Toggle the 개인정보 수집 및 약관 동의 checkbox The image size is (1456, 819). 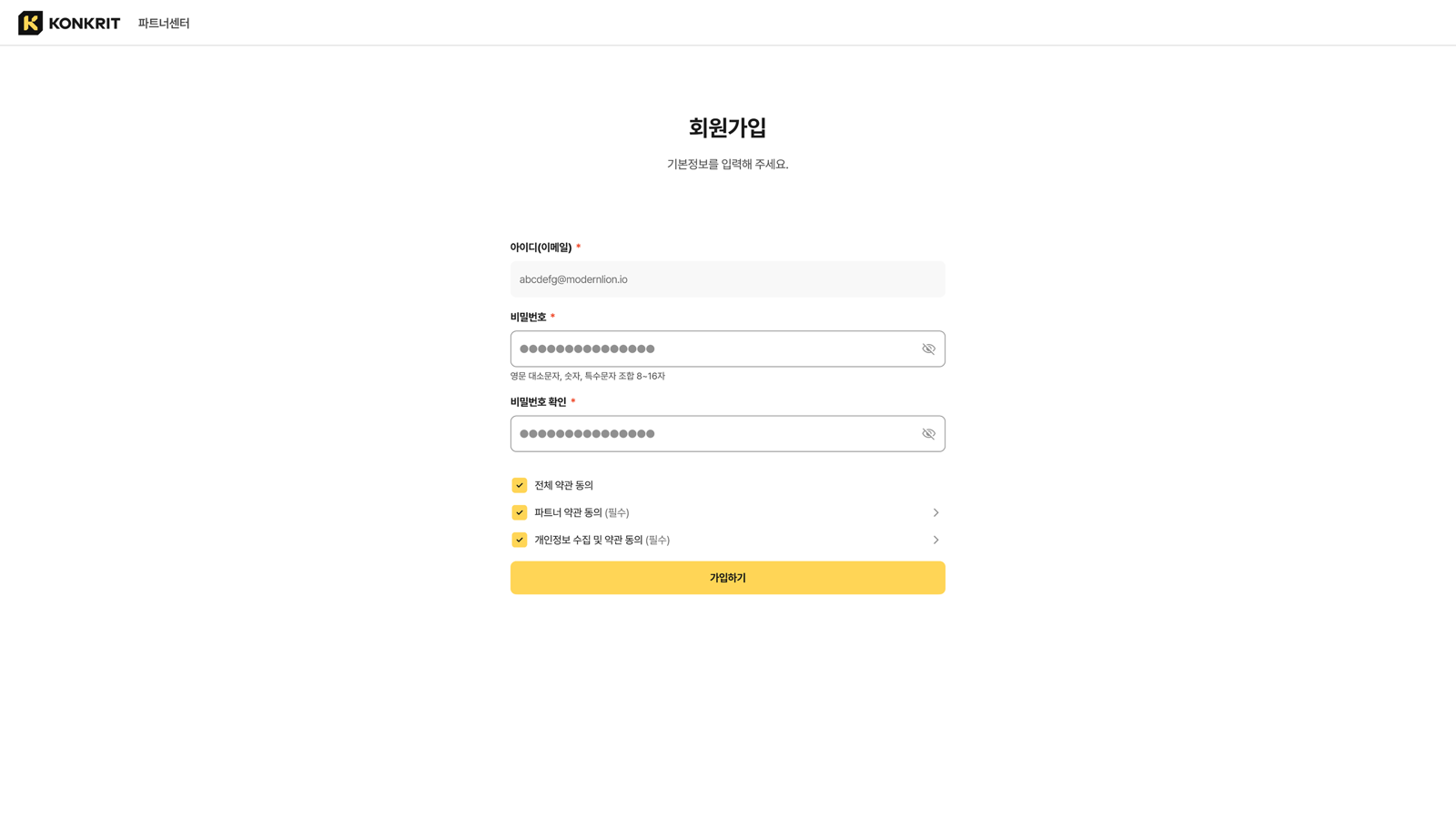[x=520, y=540]
